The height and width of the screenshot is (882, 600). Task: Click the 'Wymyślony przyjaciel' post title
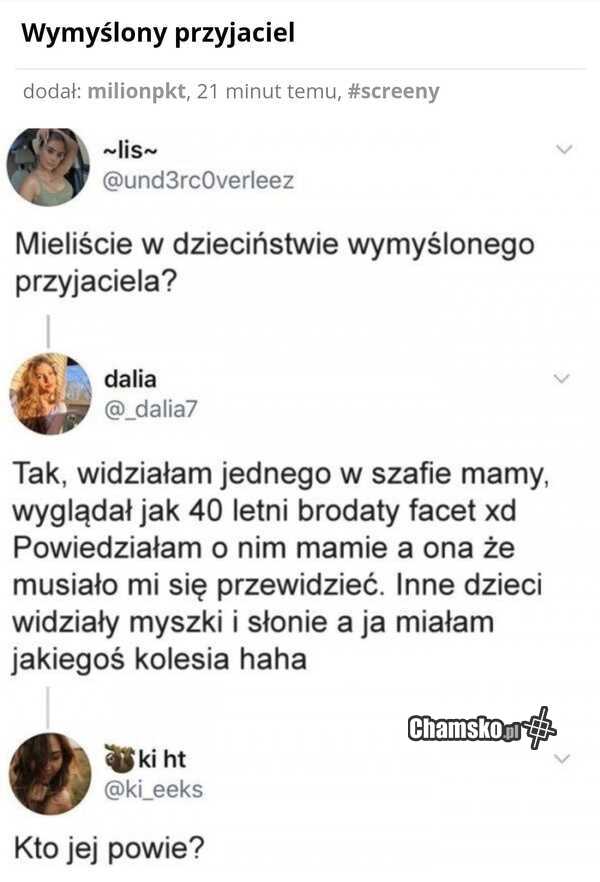click(x=158, y=33)
